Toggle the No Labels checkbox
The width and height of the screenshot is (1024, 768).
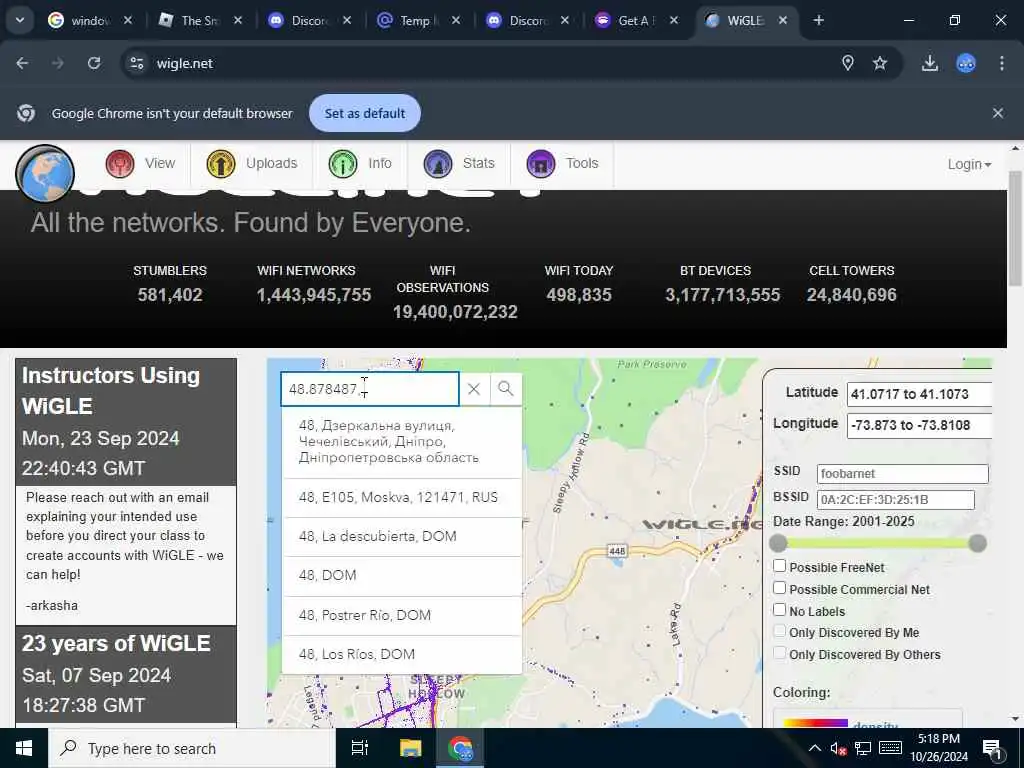click(x=780, y=610)
